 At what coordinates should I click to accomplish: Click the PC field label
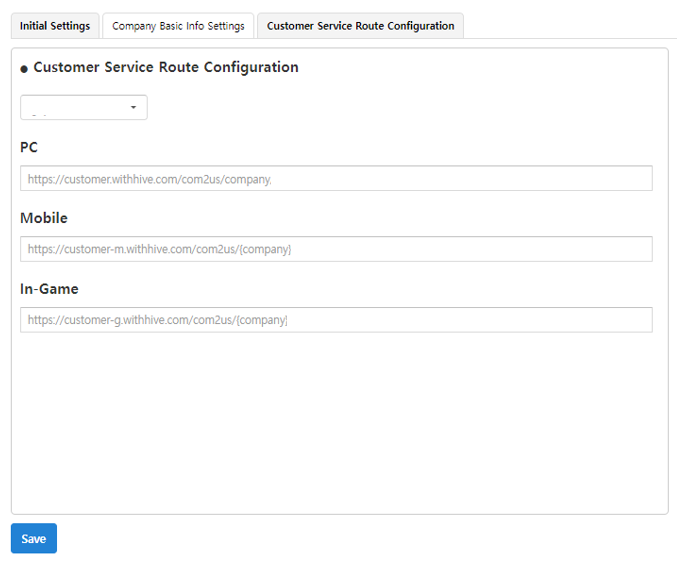[29, 147]
